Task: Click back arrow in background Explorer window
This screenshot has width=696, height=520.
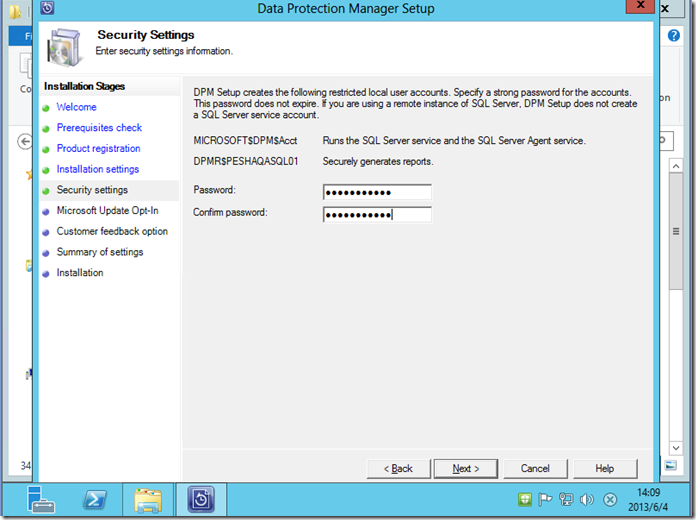Action: click(x=25, y=142)
